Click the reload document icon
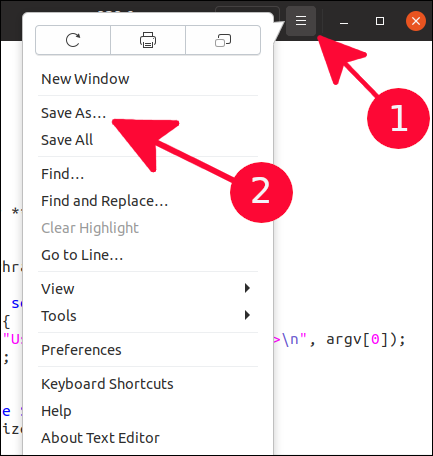This screenshot has width=433, height=456. coord(73,40)
